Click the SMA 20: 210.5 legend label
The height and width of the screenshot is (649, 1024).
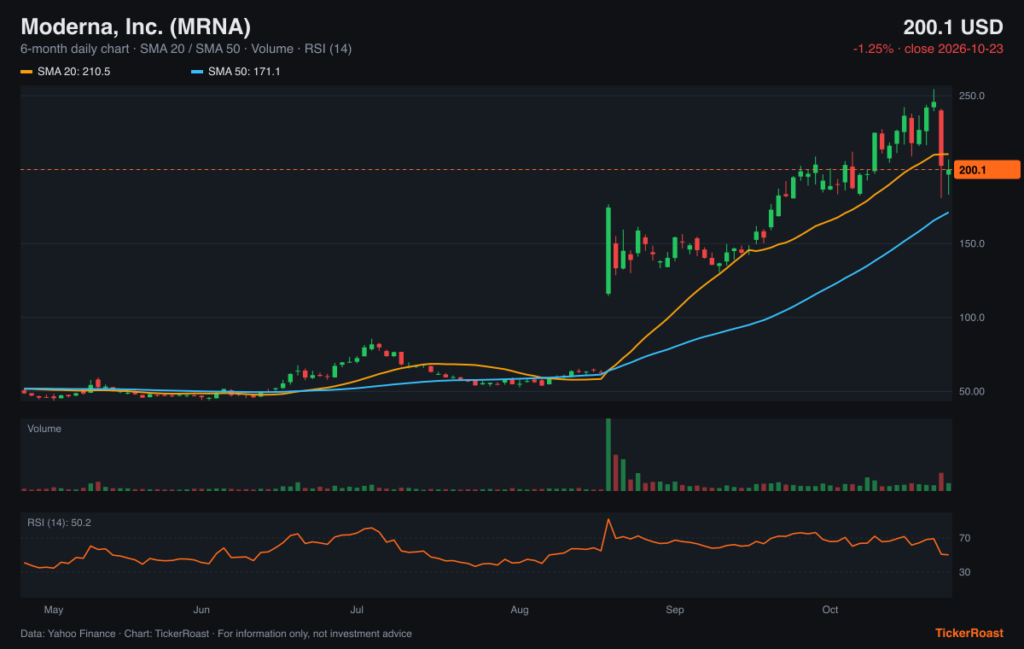[74, 72]
